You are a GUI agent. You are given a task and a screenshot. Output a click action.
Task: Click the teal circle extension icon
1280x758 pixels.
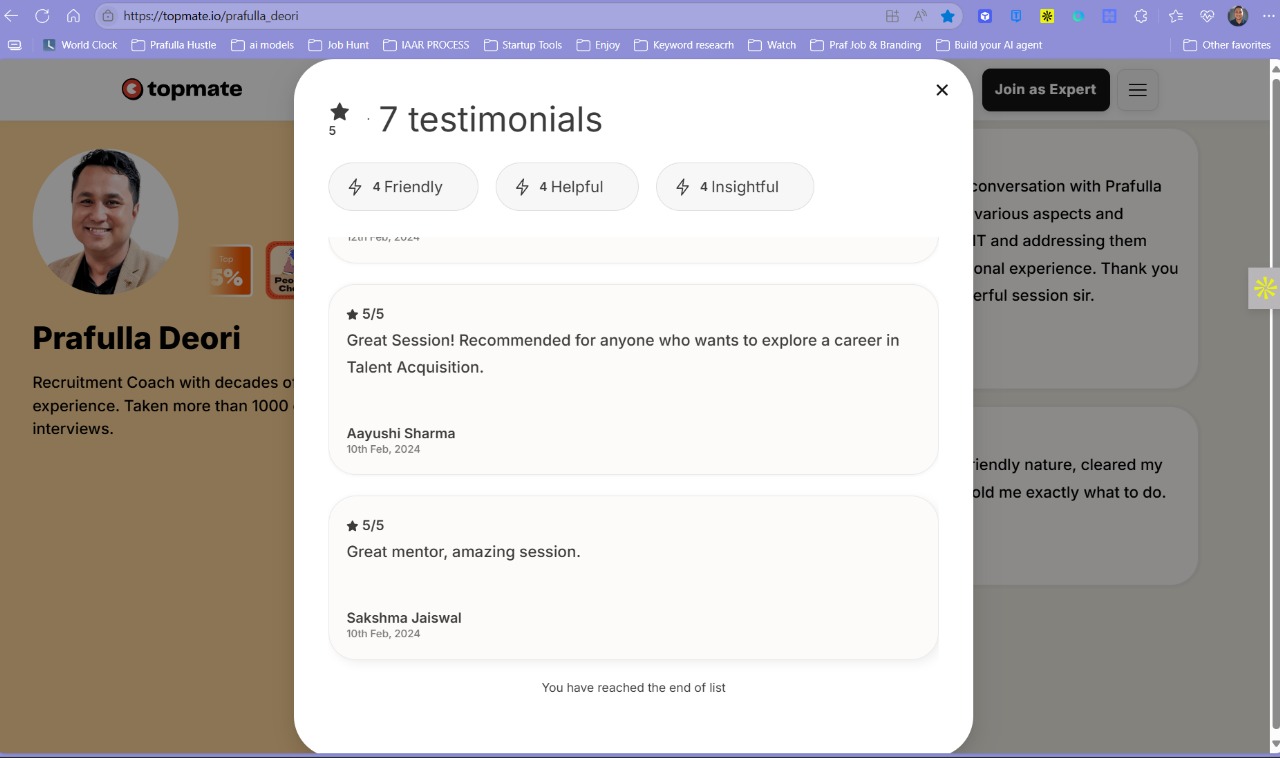click(x=1078, y=16)
